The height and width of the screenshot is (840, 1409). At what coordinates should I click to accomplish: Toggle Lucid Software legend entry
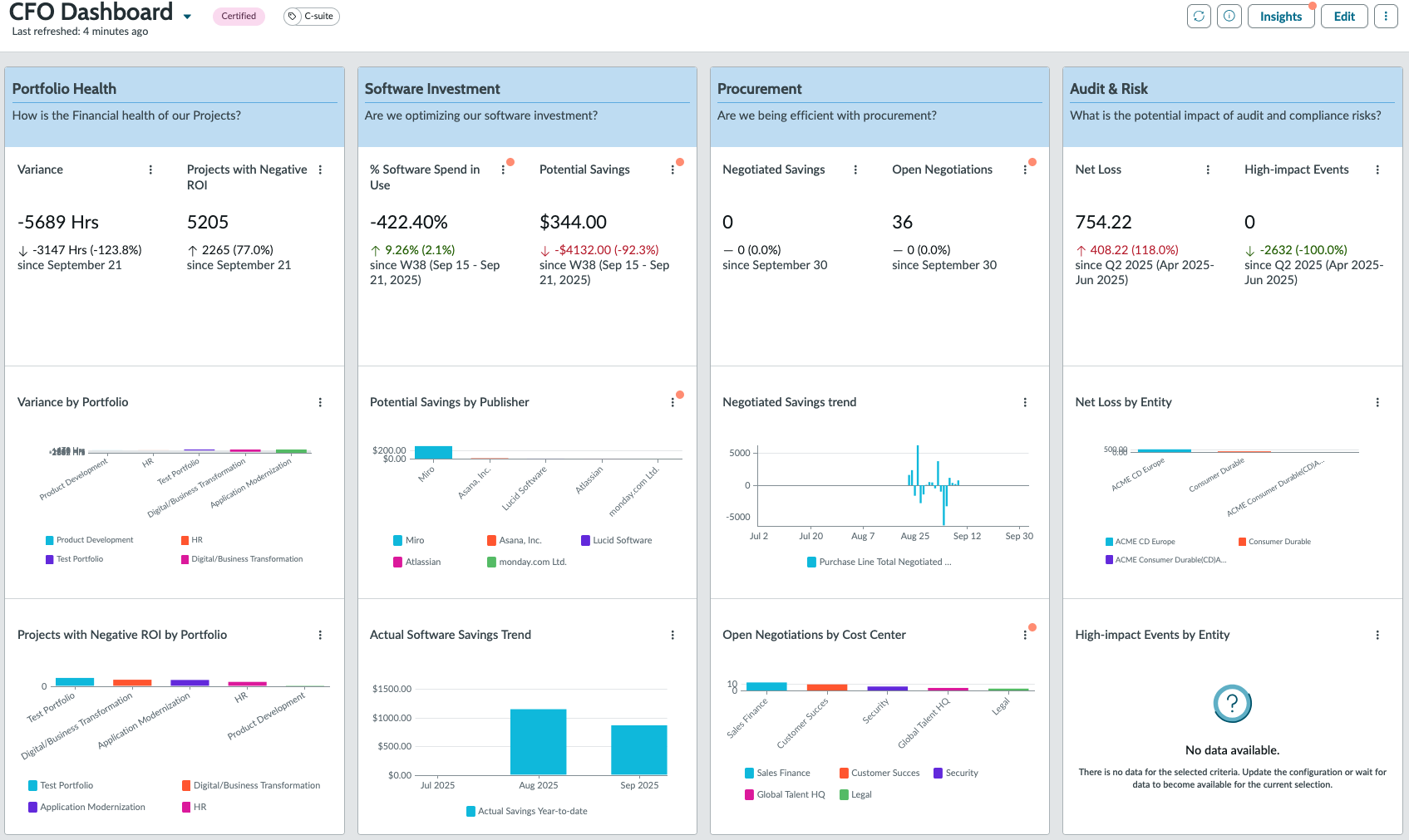[x=616, y=540]
